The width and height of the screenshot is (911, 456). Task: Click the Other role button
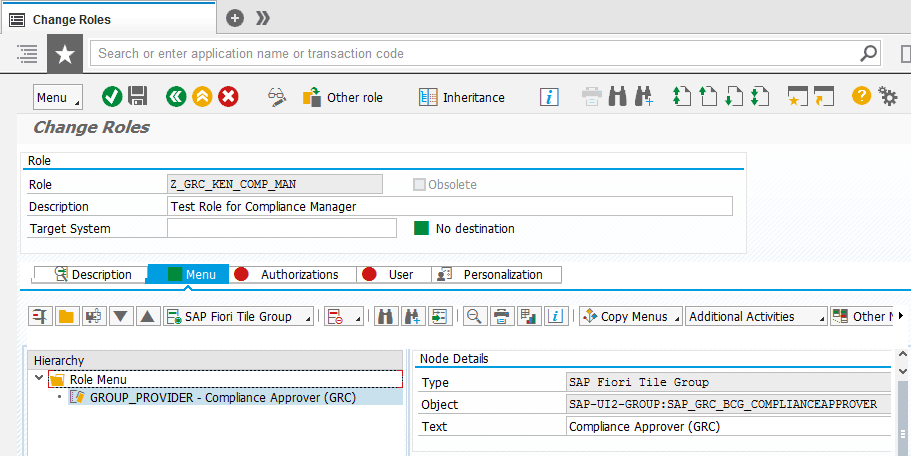[343, 97]
